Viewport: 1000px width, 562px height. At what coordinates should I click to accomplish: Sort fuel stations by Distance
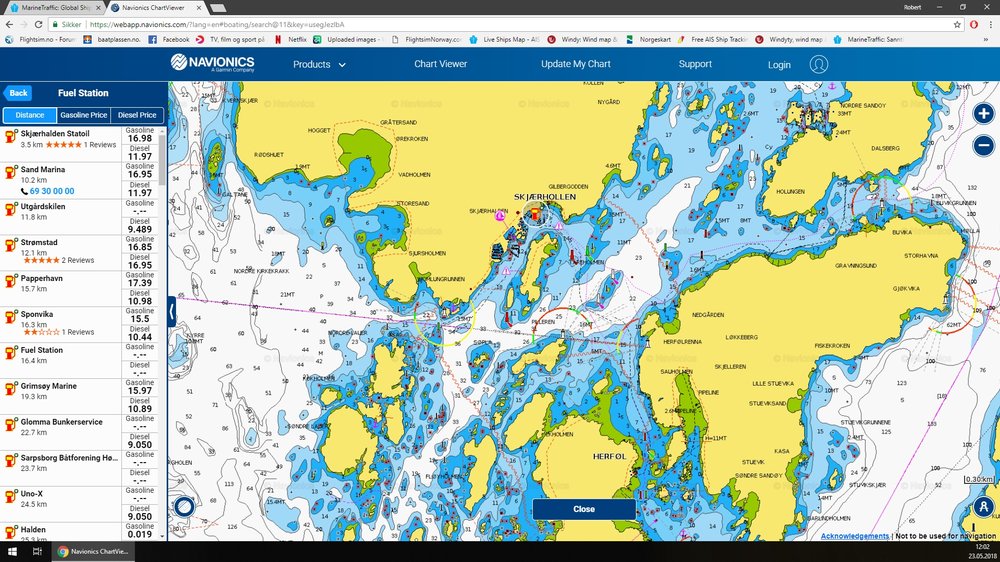pos(30,115)
